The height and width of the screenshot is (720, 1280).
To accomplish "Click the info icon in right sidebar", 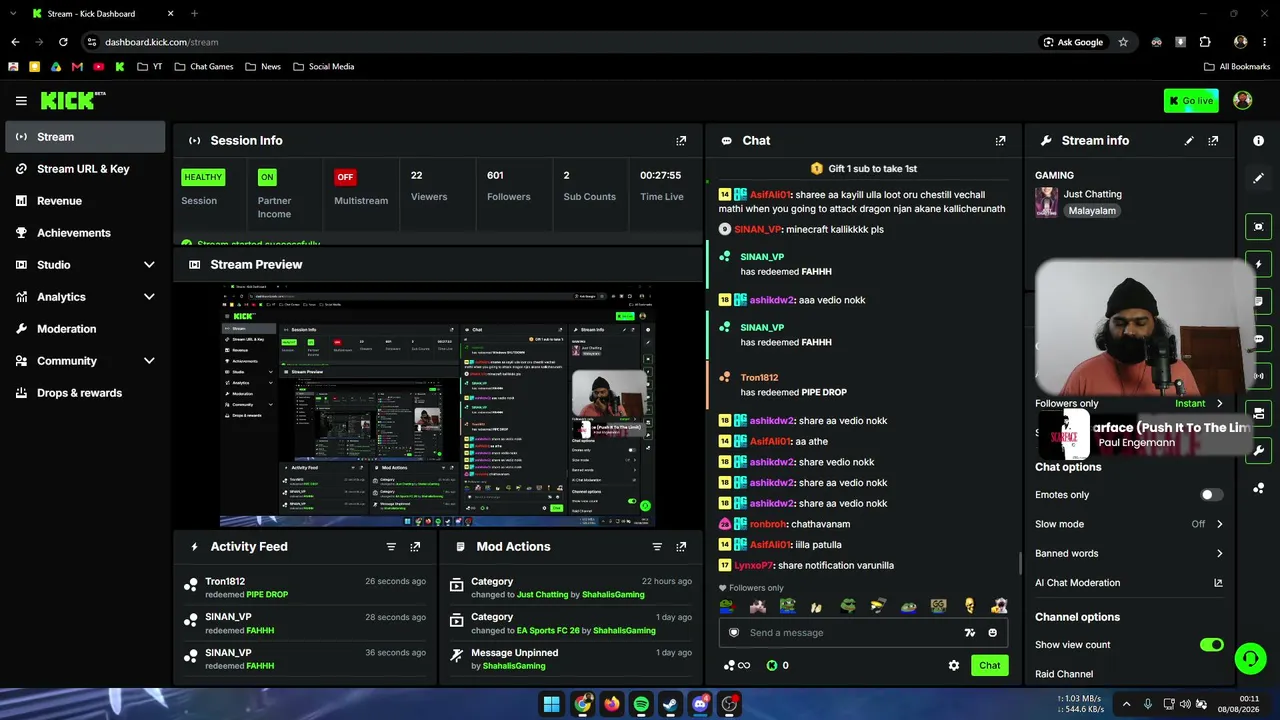I will 1259,141.
